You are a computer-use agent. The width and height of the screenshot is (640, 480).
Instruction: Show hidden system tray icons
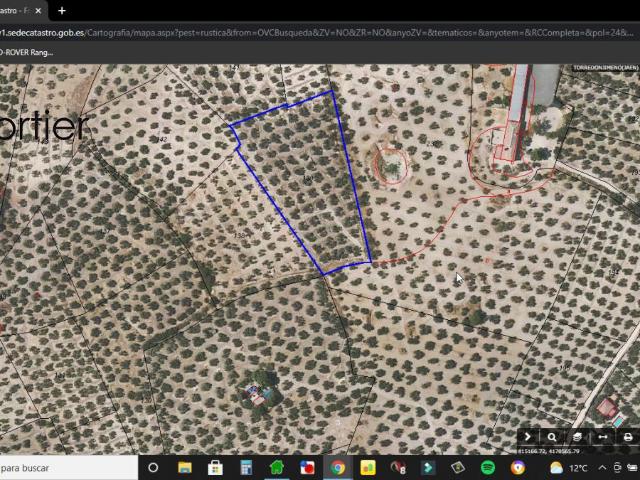tap(603, 467)
